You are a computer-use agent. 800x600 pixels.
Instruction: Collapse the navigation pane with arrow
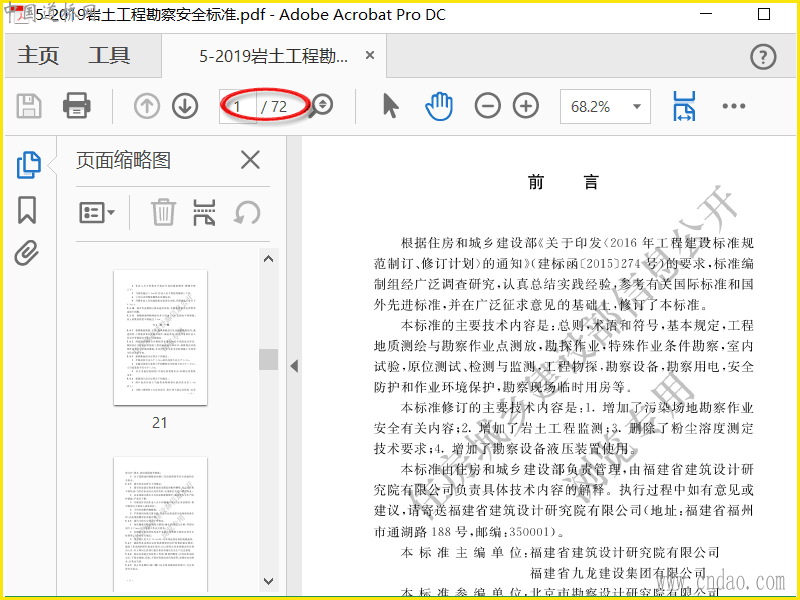tap(294, 366)
